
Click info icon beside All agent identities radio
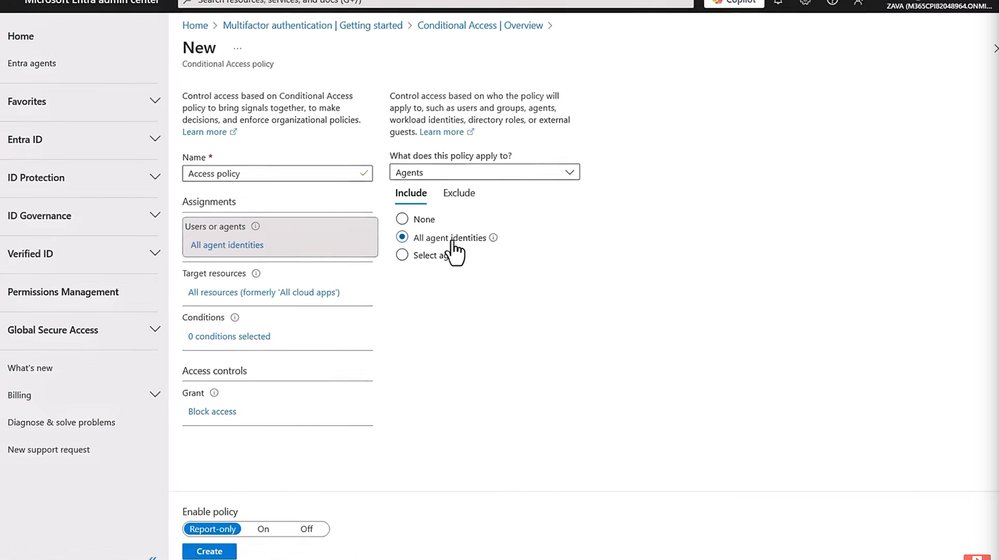point(493,238)
